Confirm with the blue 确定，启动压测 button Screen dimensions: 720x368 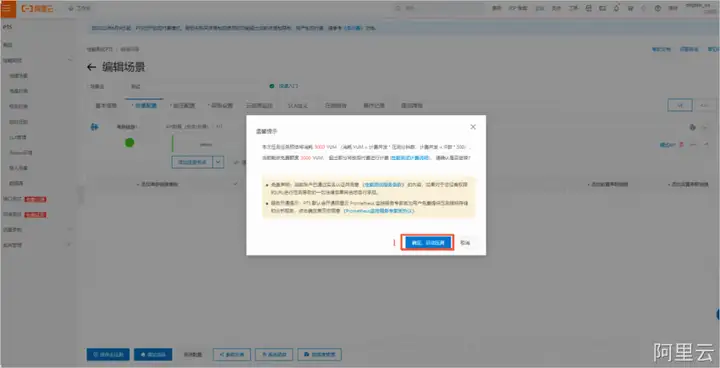click(x=428, y=243)
